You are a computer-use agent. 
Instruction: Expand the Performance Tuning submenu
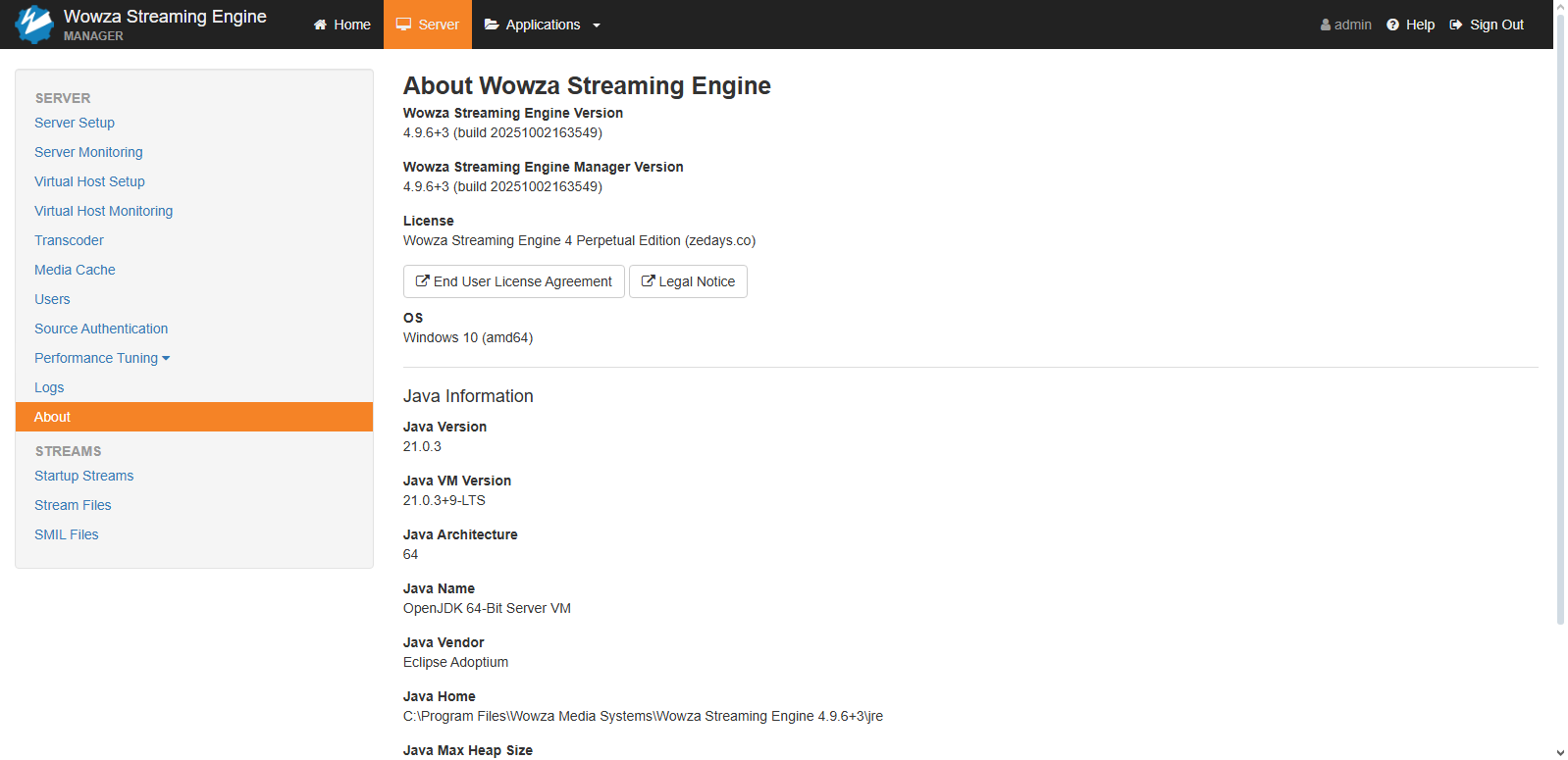tap(166, 359)
